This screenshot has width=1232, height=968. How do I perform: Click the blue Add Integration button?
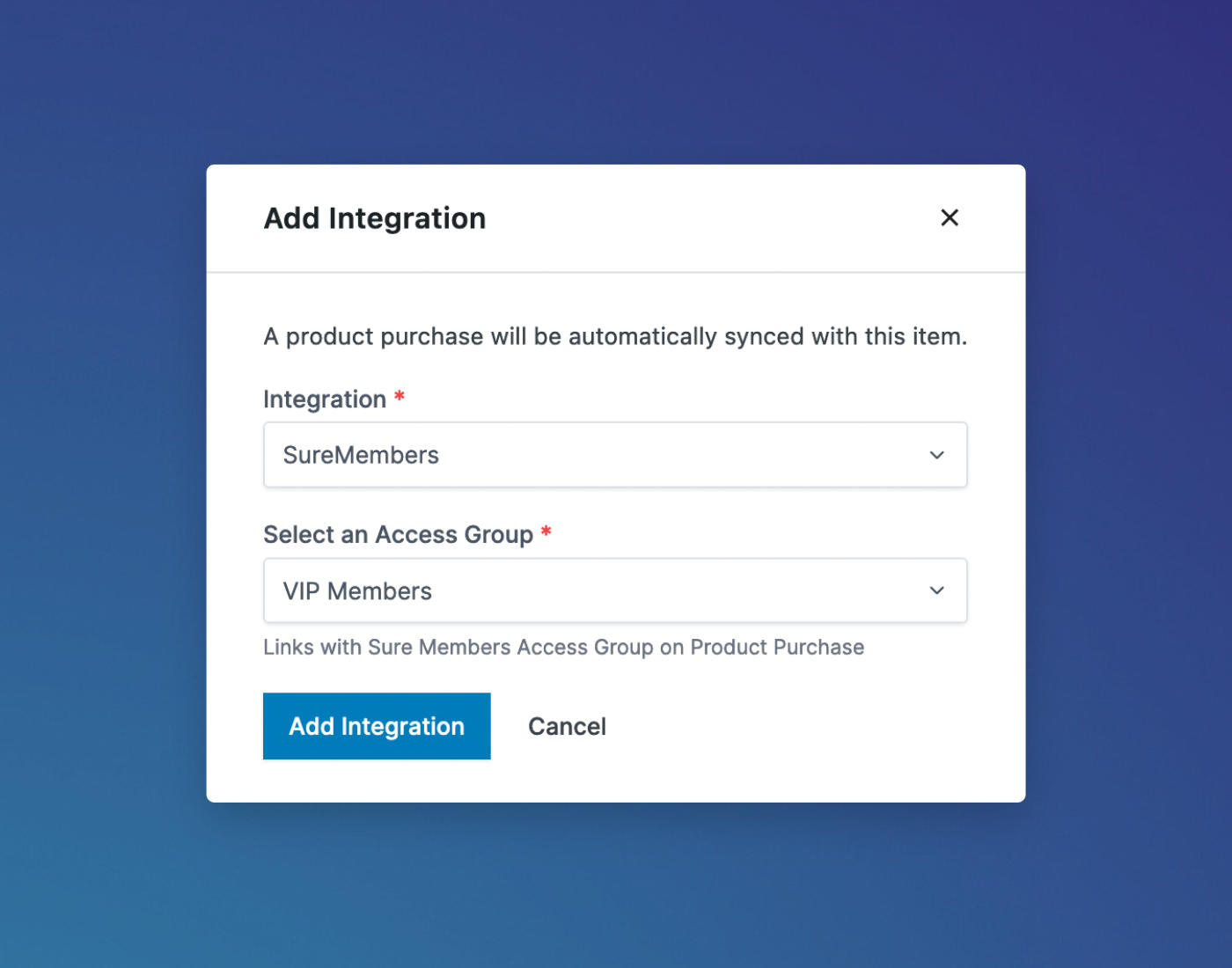377,726
